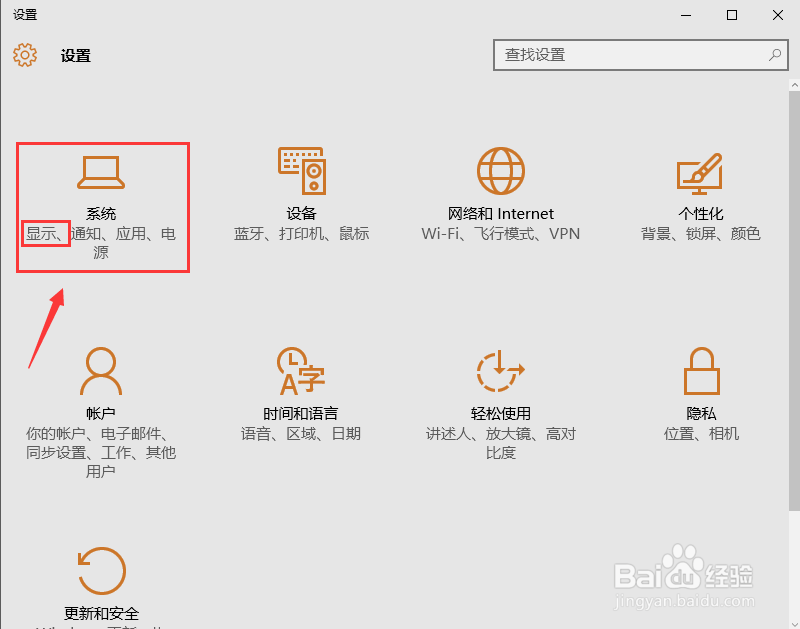The width and height of the screenshot is (800, 629).
Task: Open the Devices keyboard and speaker icon
Action: [x=302, y=171]
